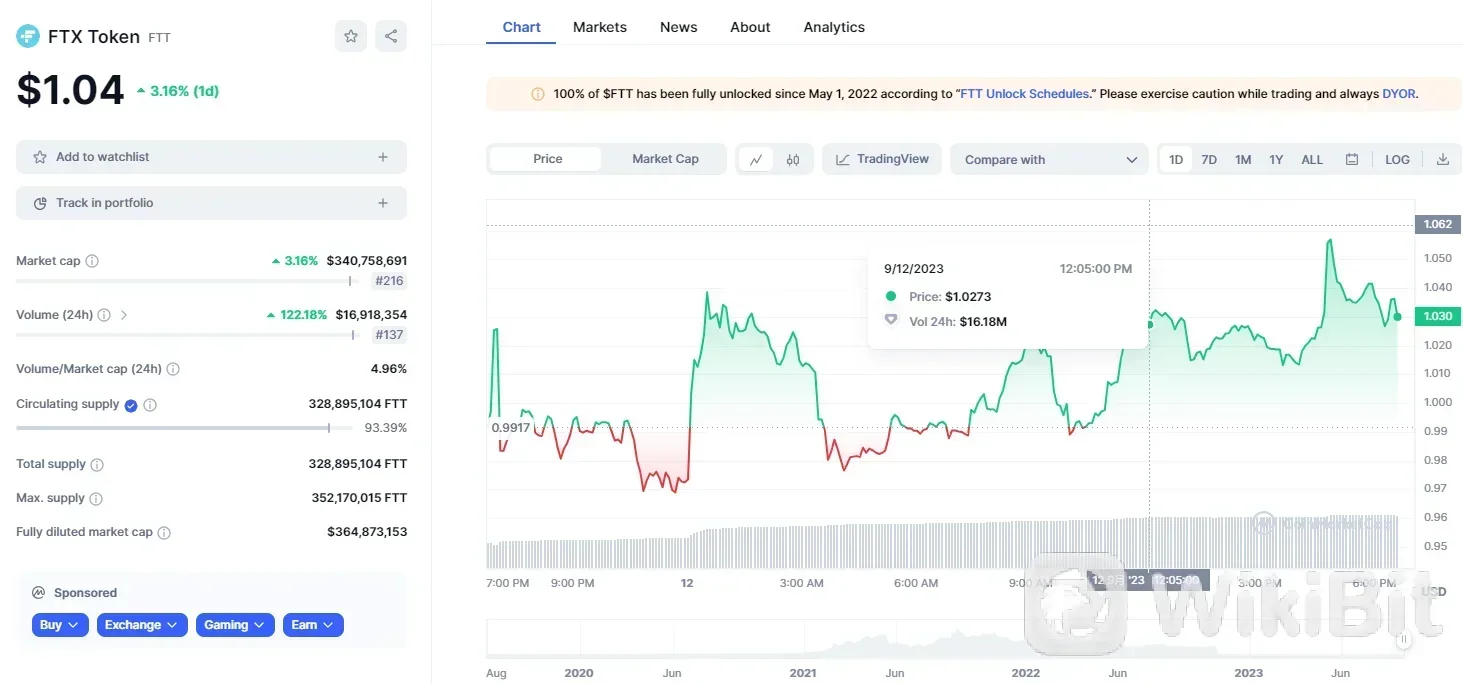Open the Markets tab
Viewport: 1463px width, 684px height.
pyautogui.click(x=600, y=27)
